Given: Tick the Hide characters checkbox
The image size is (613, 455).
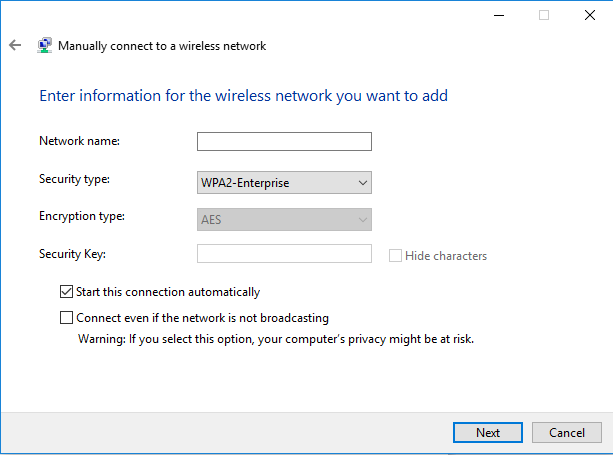Looking at the screenshot, I should pyautogui.click(x=395, y=256).
